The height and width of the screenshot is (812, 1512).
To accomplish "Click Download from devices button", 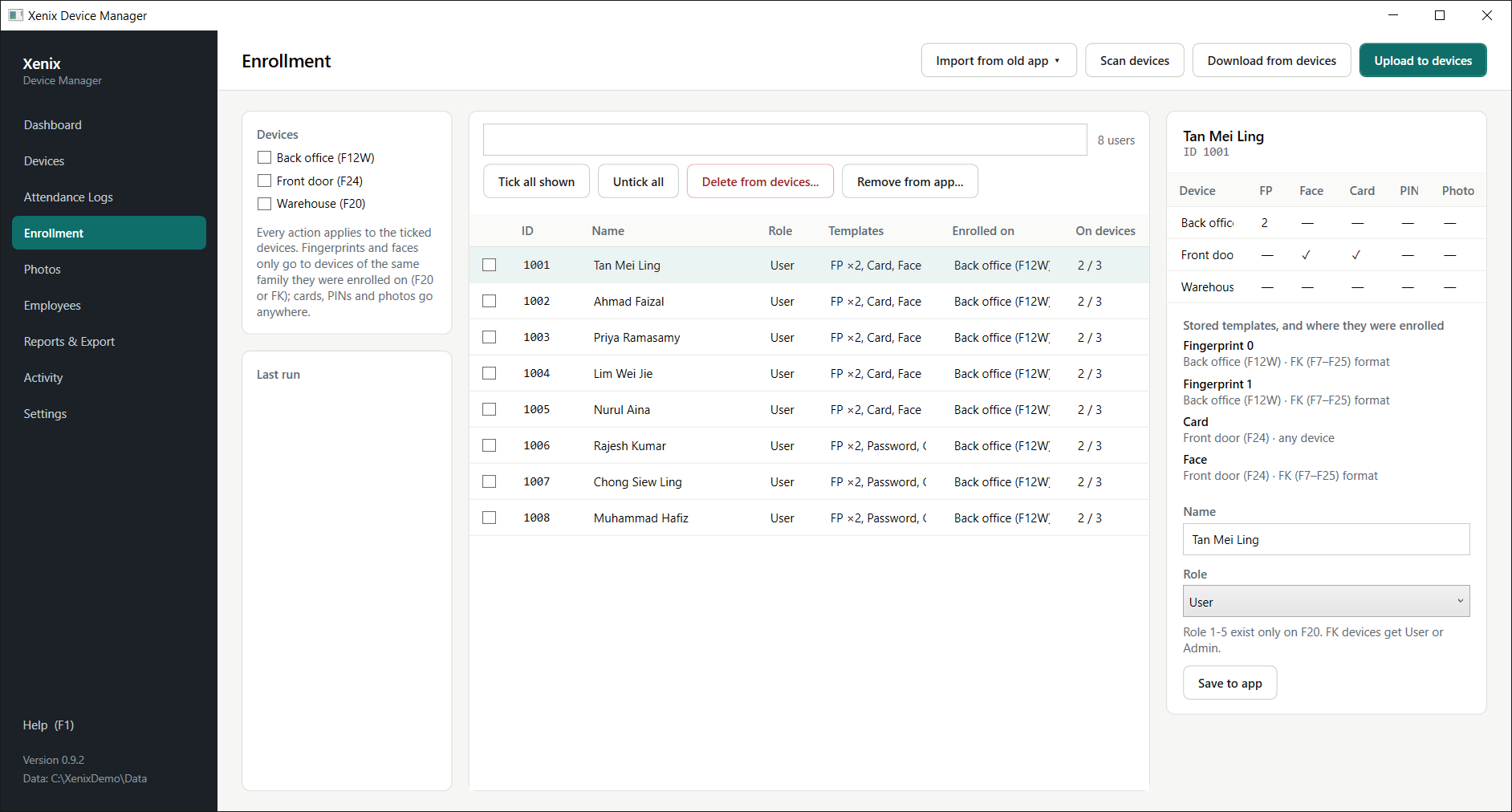I will (1271, 60).
